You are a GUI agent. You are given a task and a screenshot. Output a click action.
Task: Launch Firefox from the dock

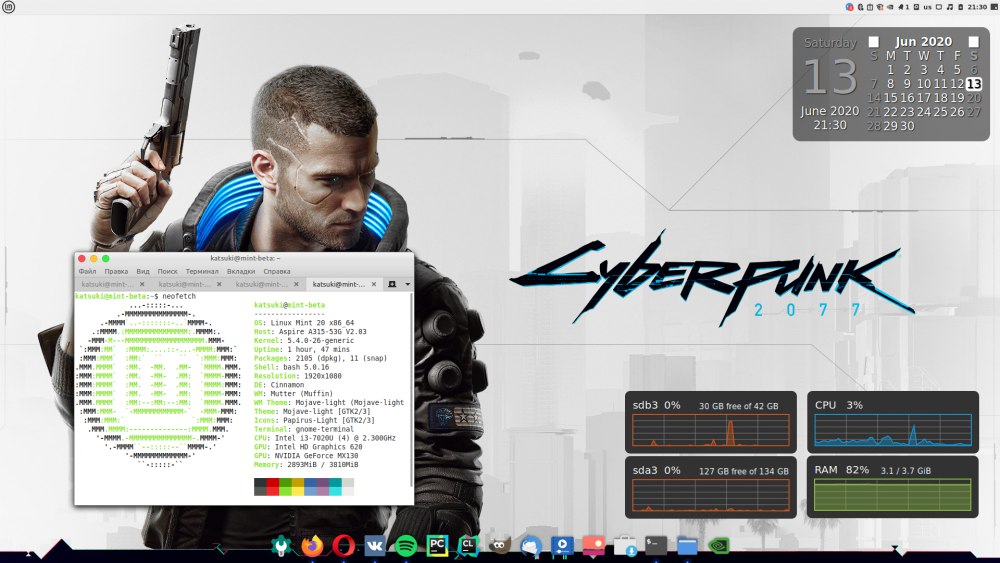(312, 546)
